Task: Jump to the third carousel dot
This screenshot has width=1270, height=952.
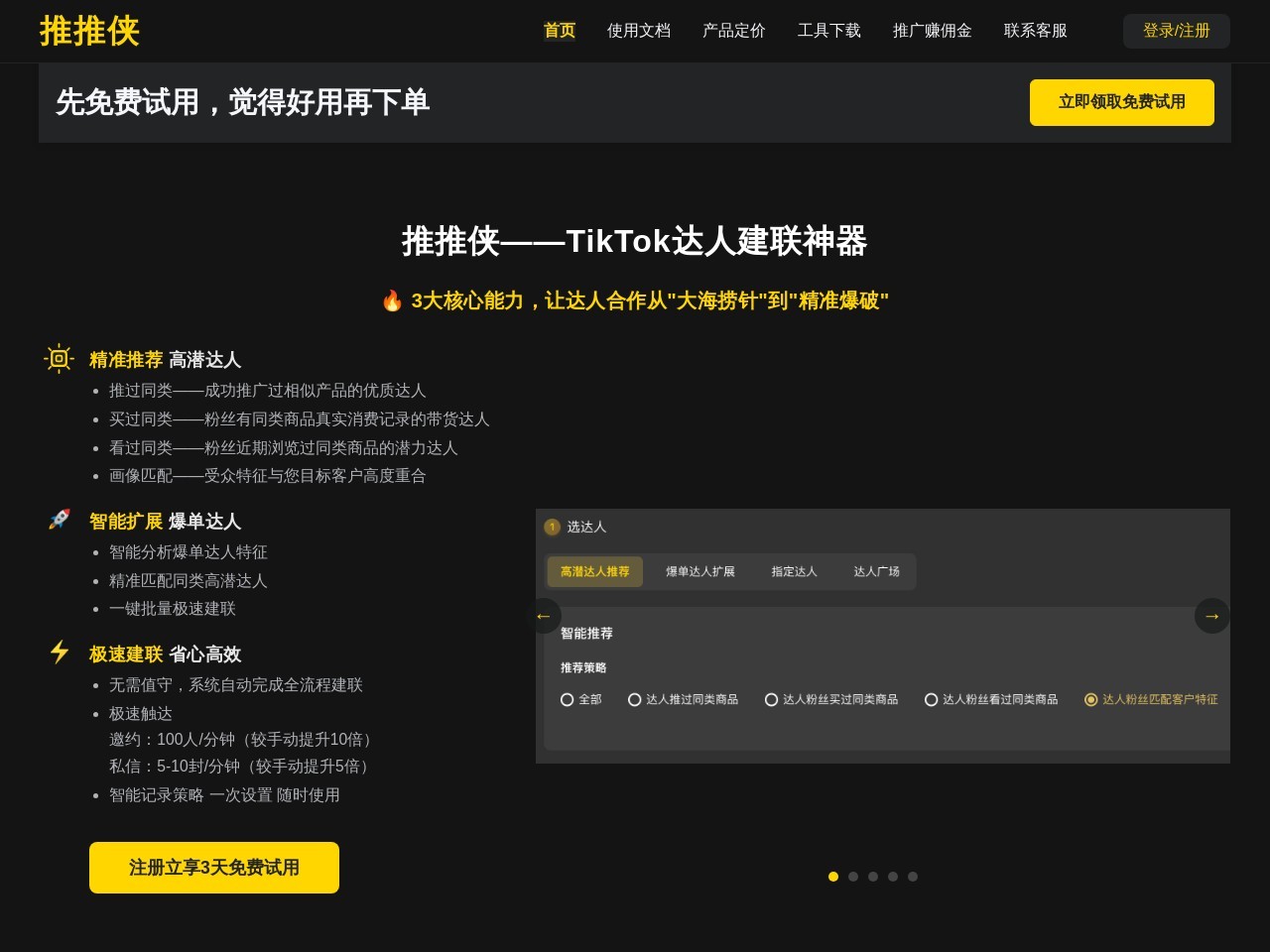Action: pos(873,877)
